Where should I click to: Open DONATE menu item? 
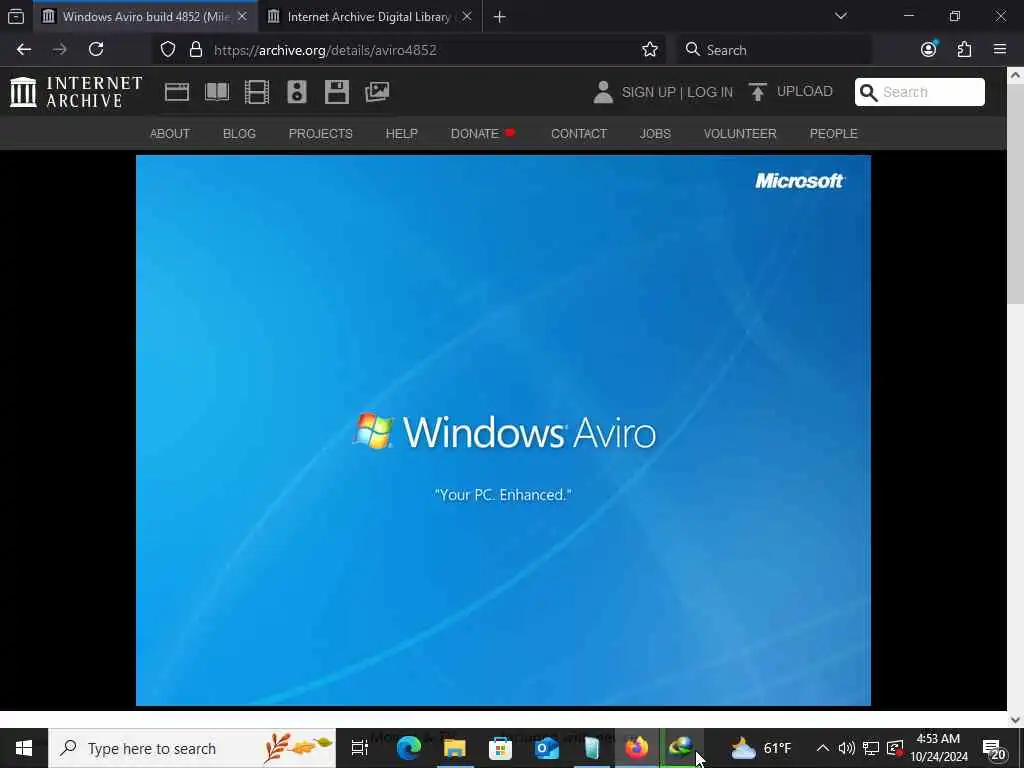(482, 134)
